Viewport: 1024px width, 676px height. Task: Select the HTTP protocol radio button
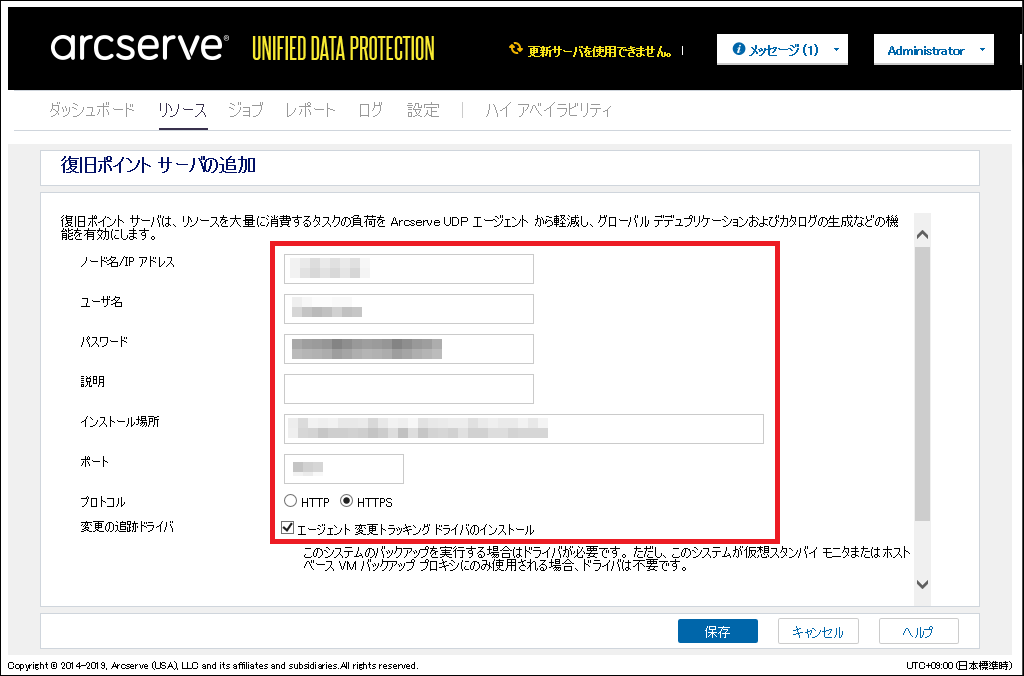(291, 501)
